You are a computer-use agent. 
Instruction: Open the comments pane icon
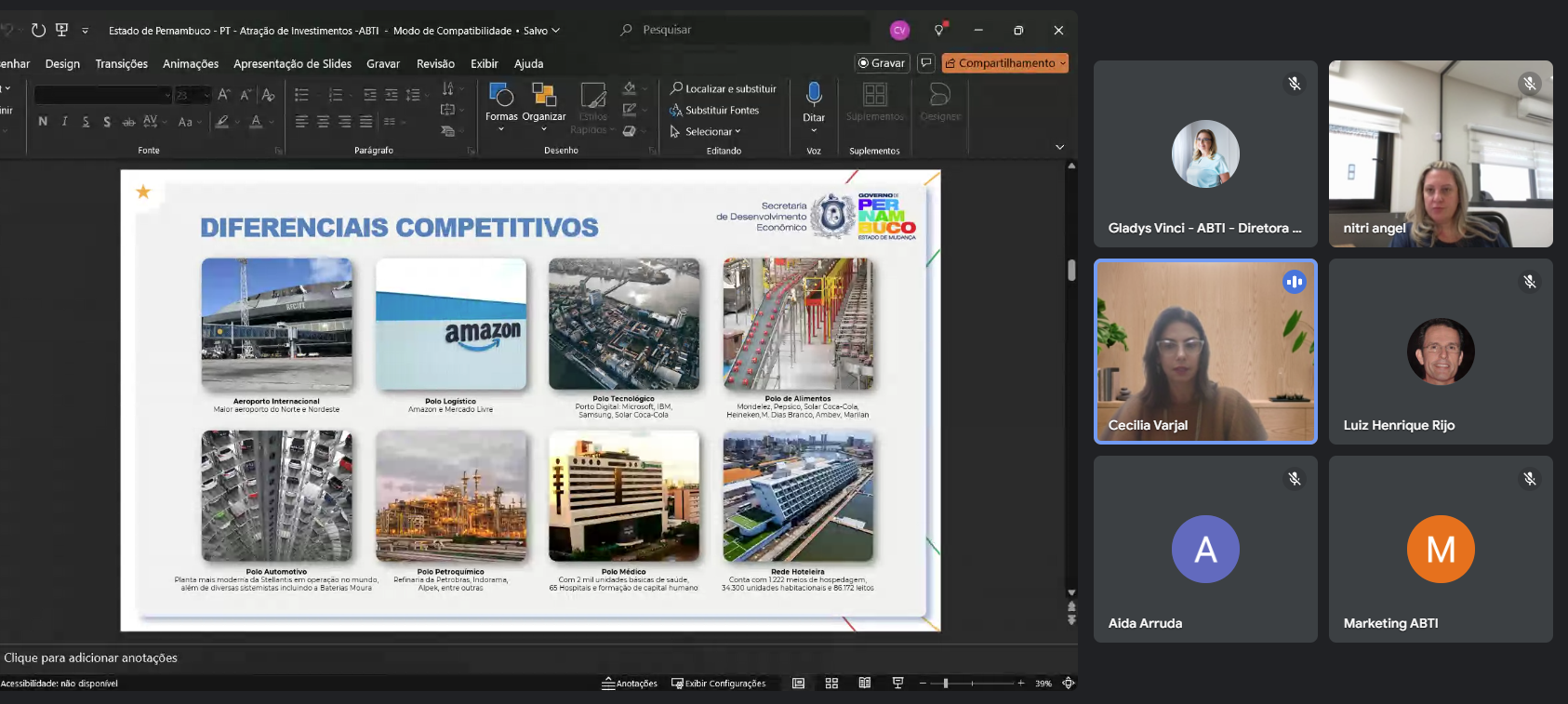coord(926,63)
